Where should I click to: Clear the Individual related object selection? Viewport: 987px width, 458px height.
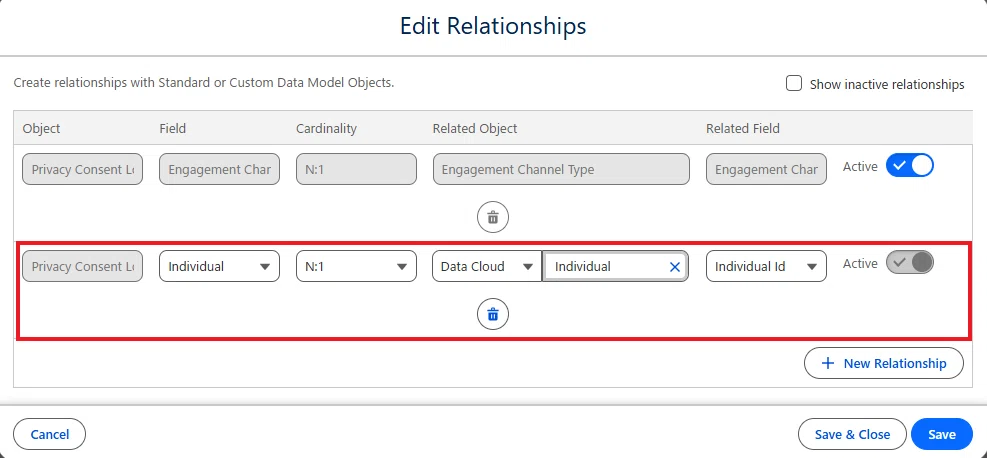674,267
